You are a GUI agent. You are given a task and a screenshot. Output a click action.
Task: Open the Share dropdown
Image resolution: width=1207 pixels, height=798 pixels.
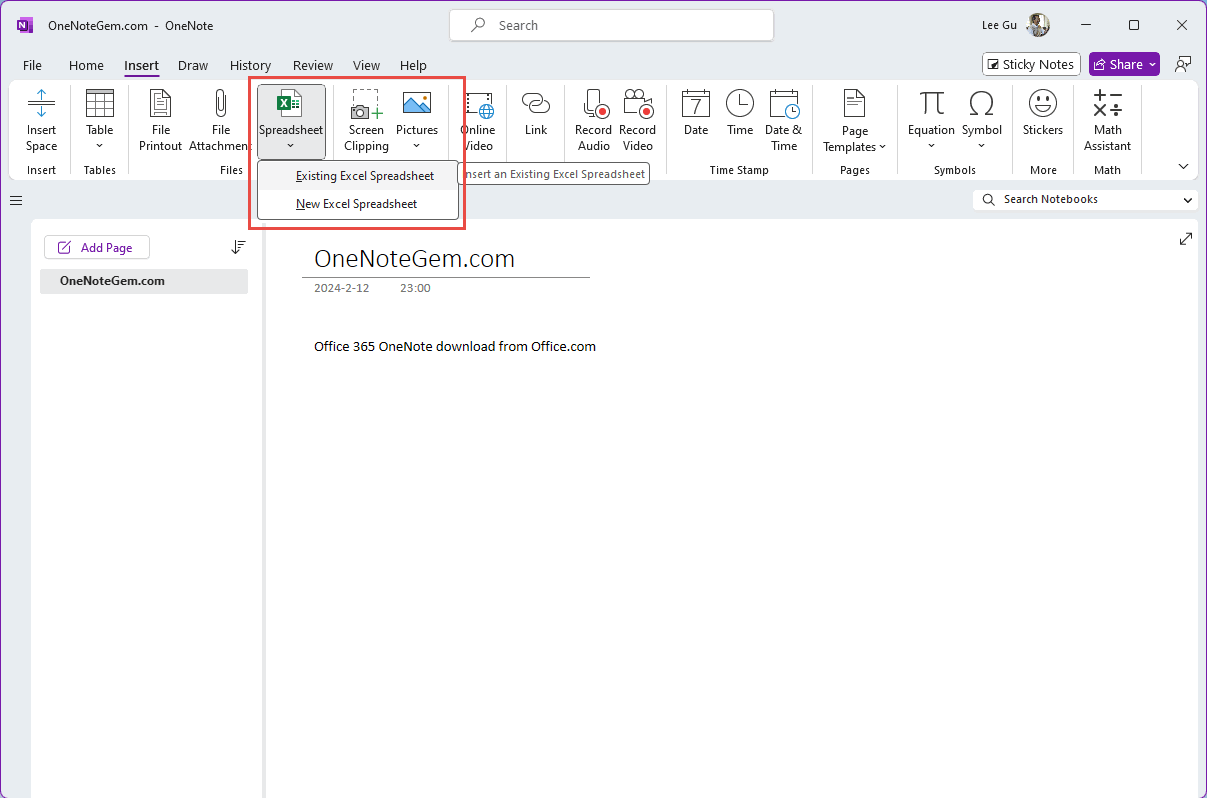click(1152, 64)
